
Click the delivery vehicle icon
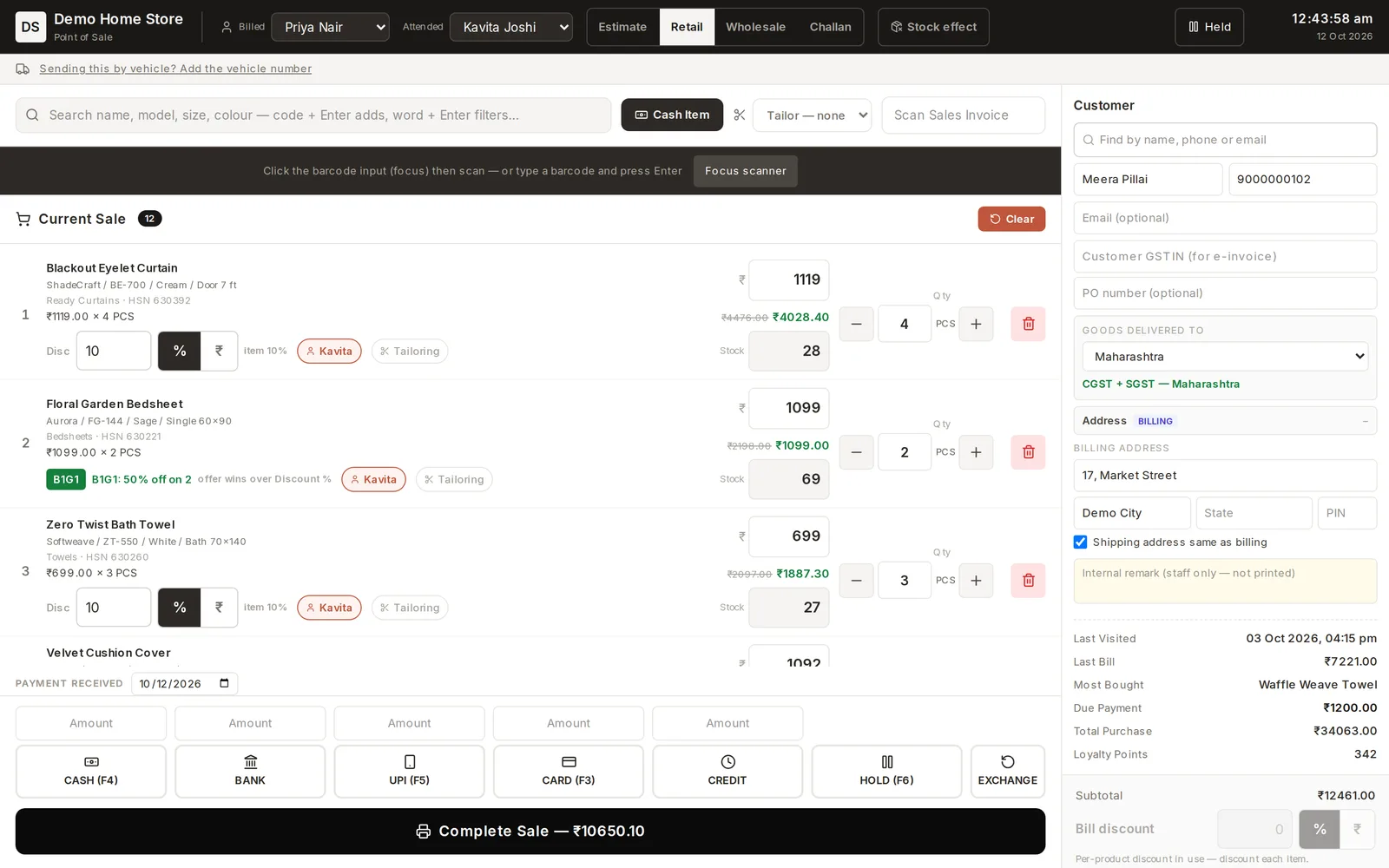coord(23,69)
